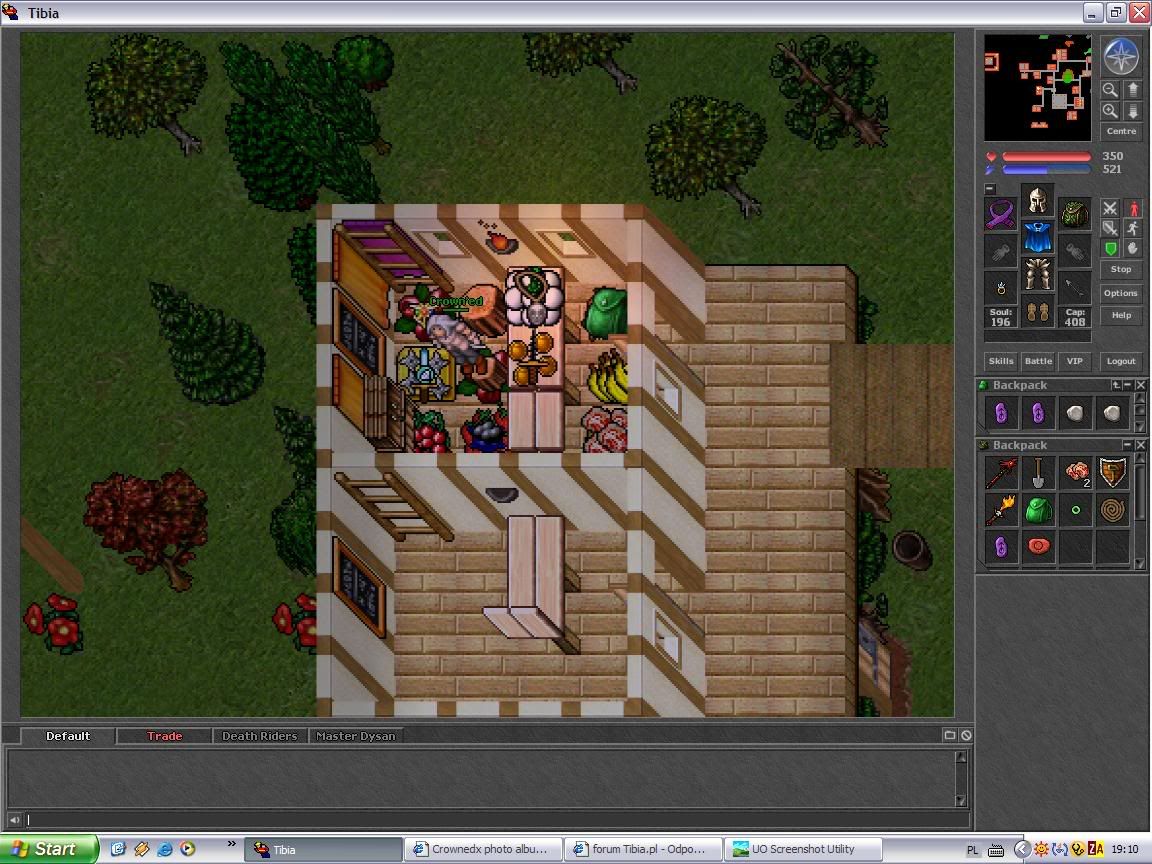Enable balanced fighting mode with sword and shield

pyautogui.click(x=1110, y=228)
